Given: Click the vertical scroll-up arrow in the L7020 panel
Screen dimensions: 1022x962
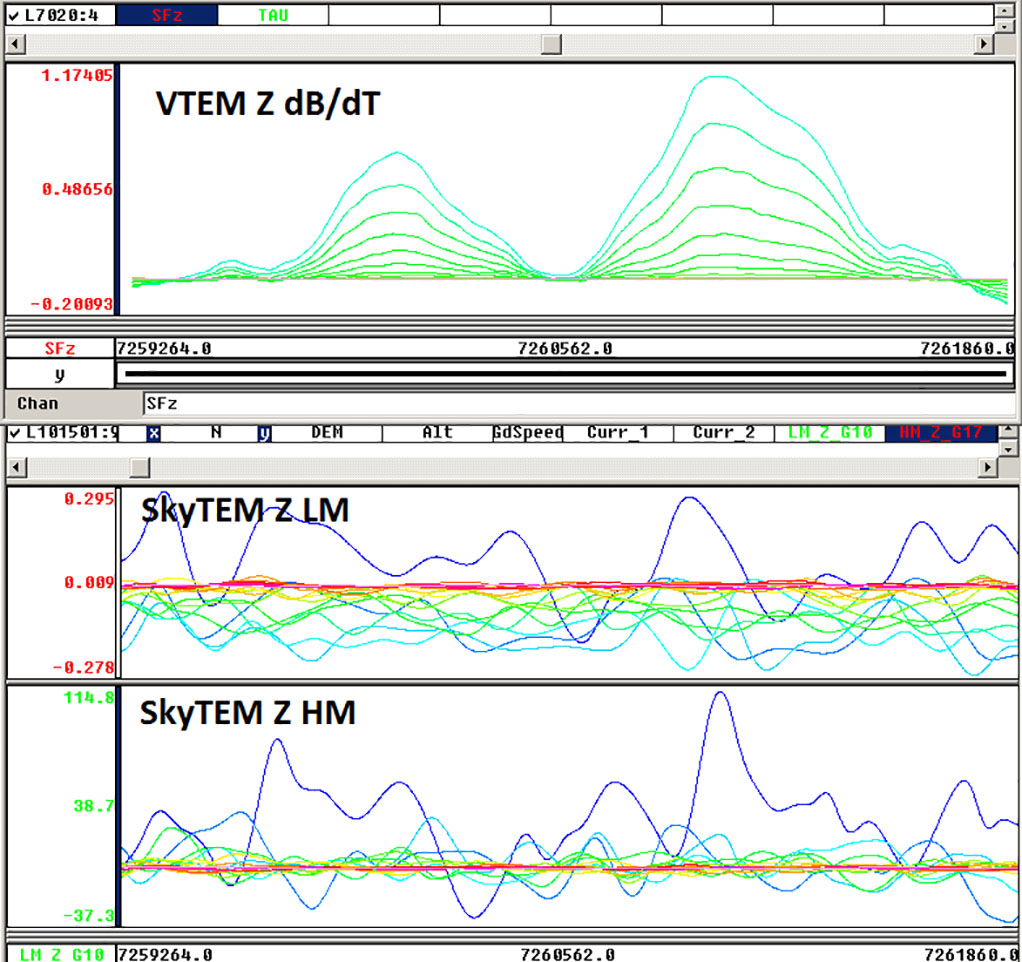Looking at the screenshot, I should 1005,11.
